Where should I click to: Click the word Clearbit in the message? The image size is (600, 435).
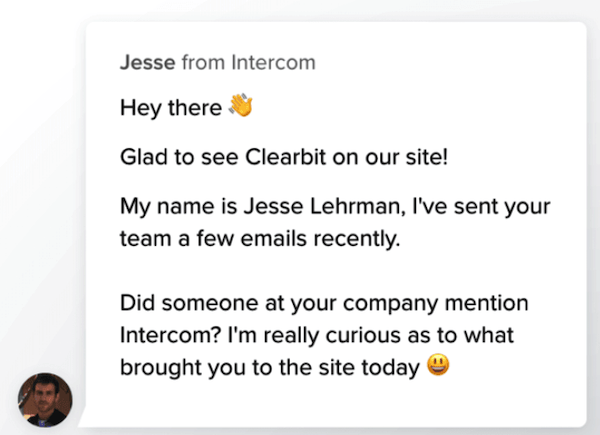coord(285,157)
